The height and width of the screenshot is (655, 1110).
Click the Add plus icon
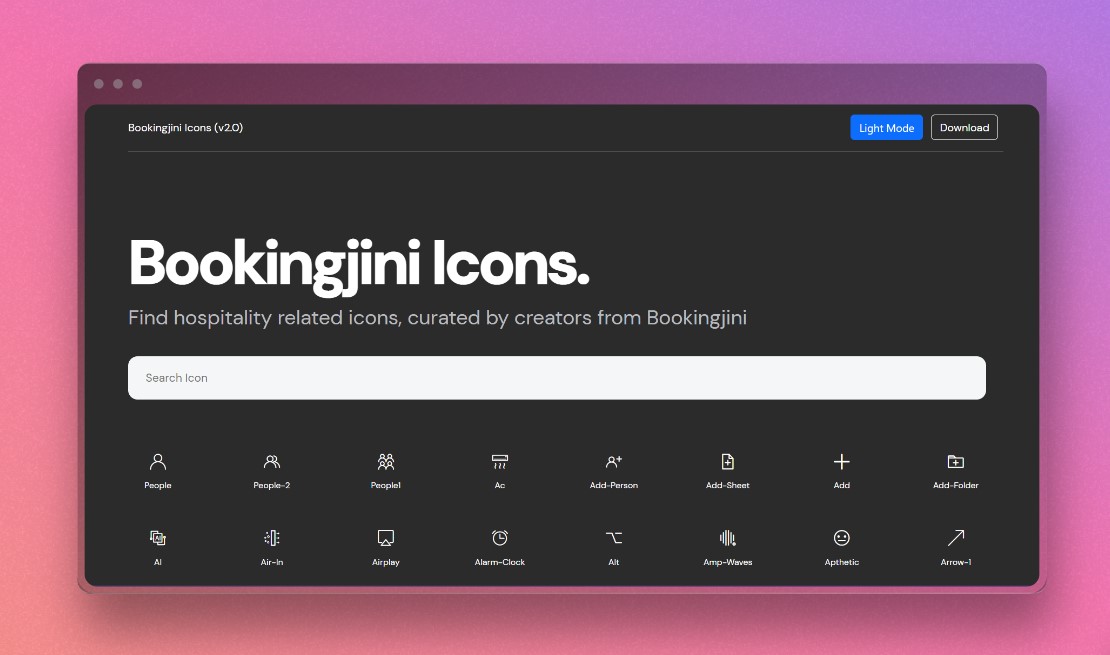(842, 462)
